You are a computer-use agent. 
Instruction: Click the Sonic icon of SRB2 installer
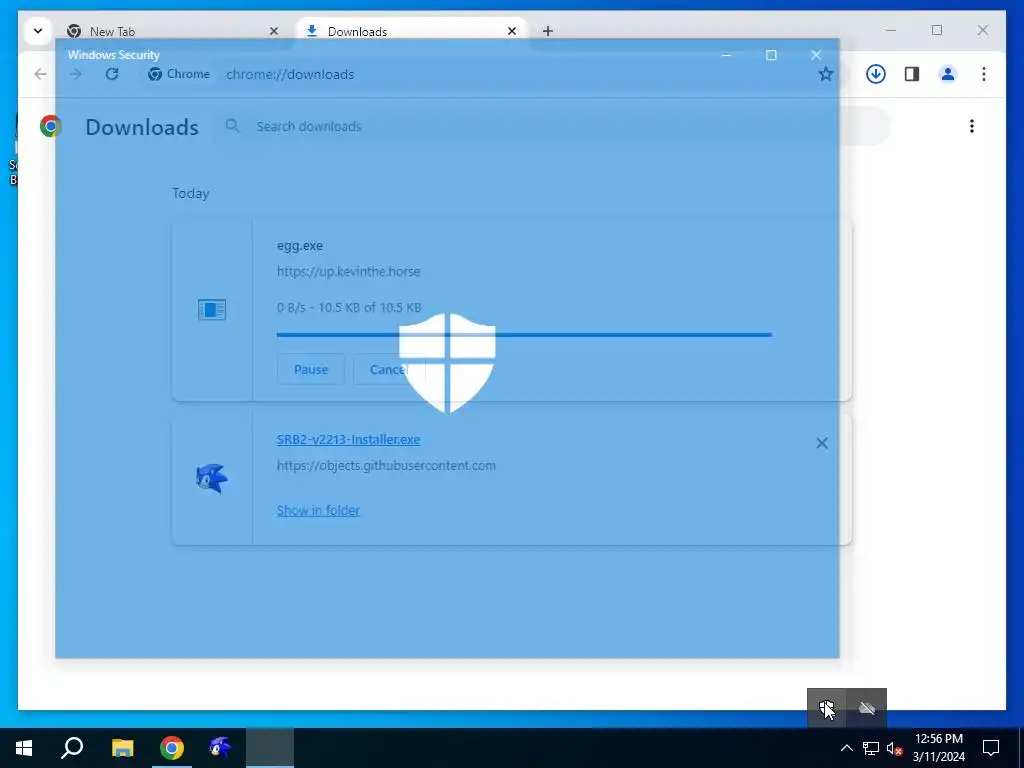point(212,479)
